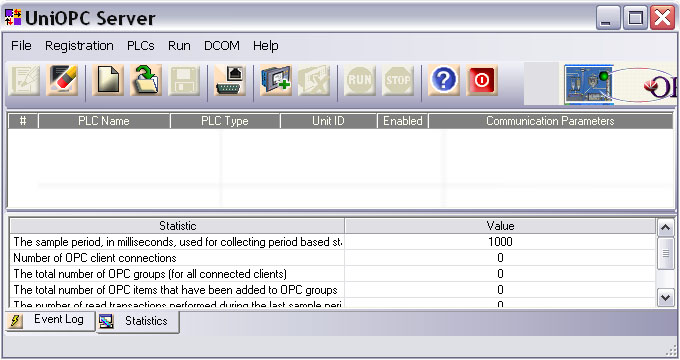The width and height of the screenshot is (680, 360).
Task: Click the Communication Parameters column header
Action: coord(550,121)
